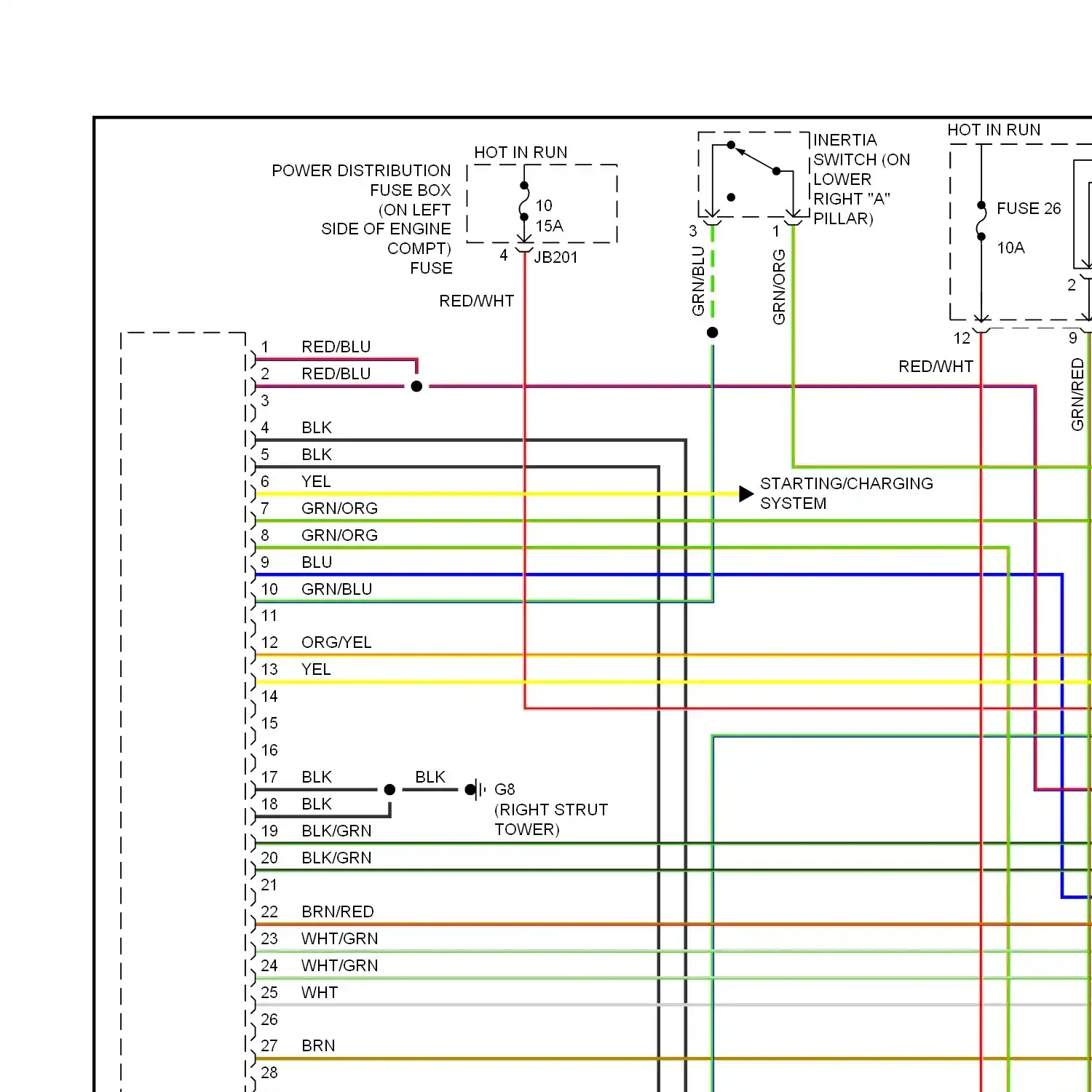
Task: Click pin 17 'BLK' label
Action: tap(317, 777)
